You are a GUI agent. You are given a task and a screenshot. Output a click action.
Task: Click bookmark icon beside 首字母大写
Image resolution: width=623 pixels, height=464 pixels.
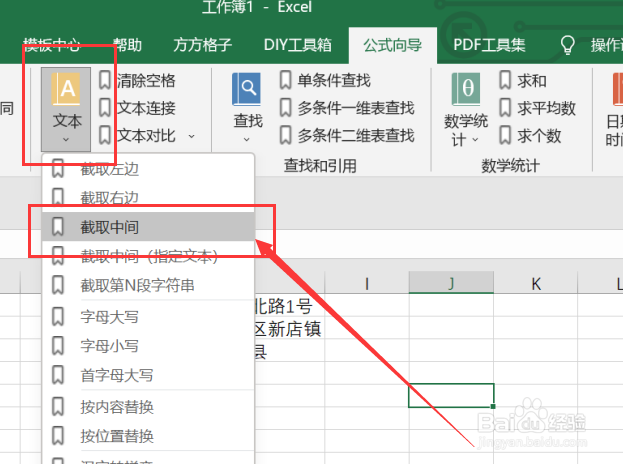coord(58,375)
